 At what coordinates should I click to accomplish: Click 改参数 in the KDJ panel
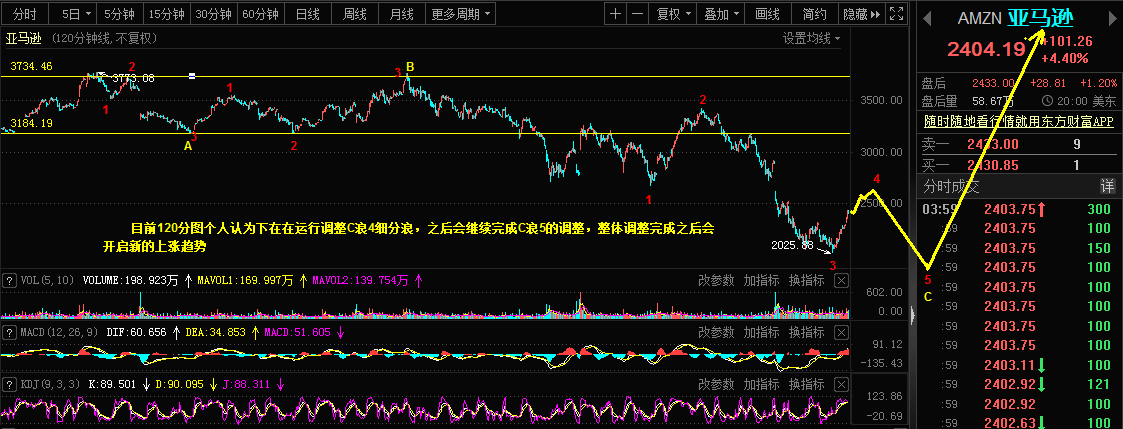tap(716, 384)
